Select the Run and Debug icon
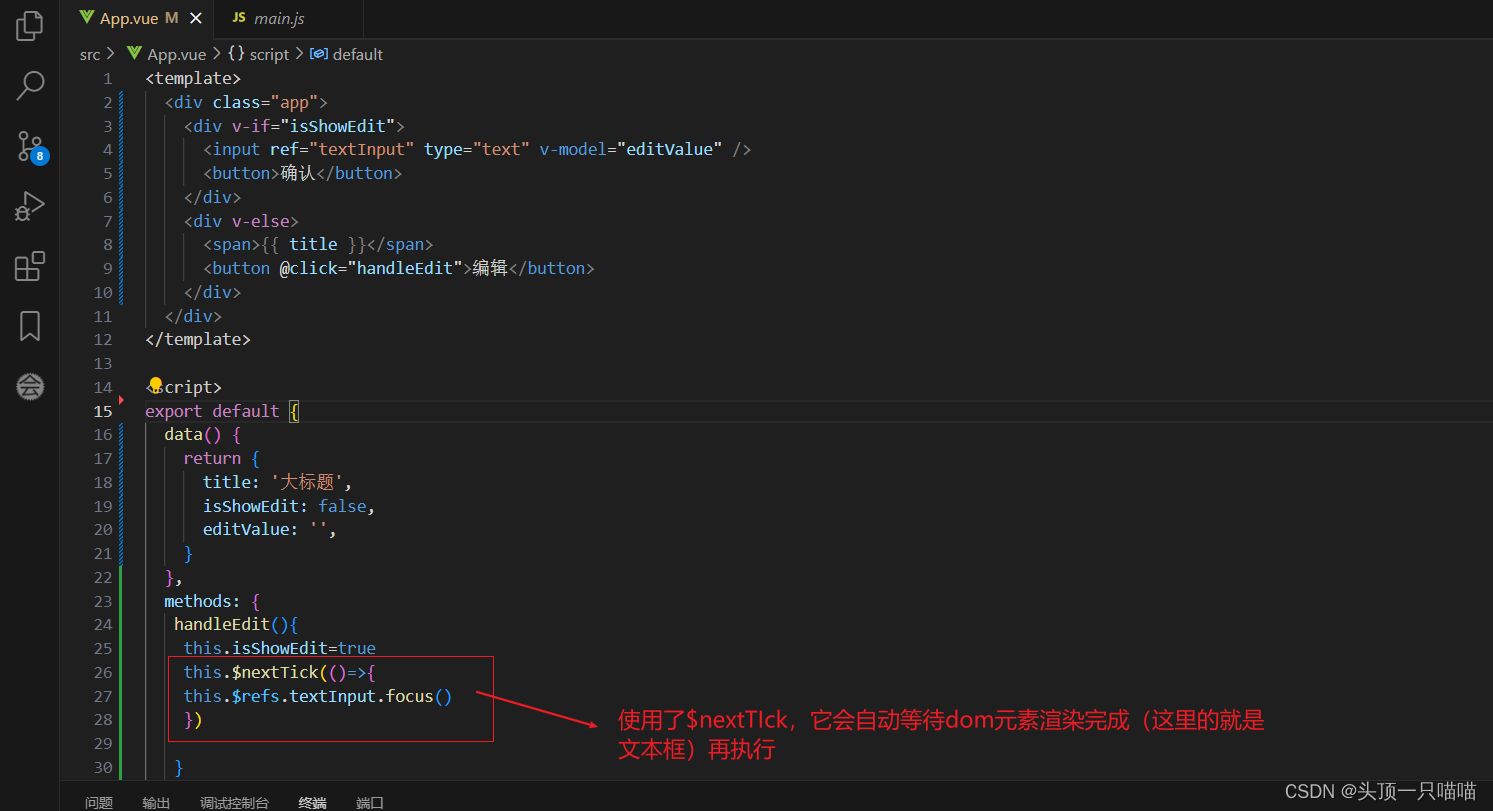 coord(29,206)
